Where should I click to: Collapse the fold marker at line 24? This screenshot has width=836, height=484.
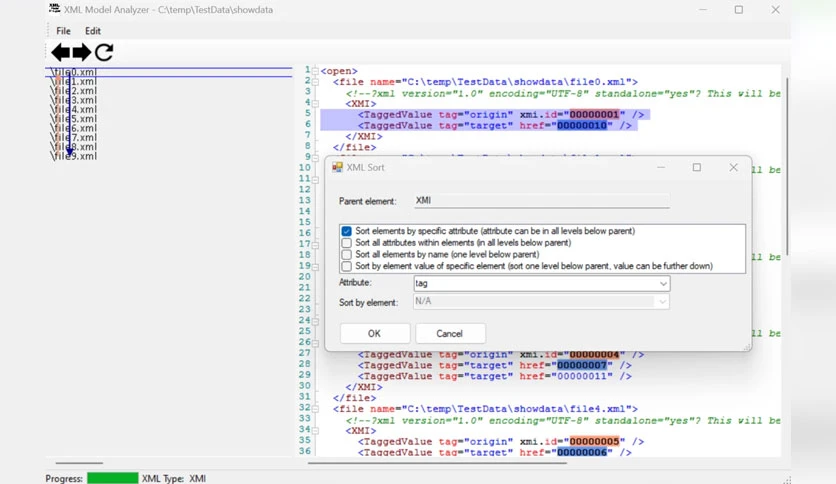point(316,321)
